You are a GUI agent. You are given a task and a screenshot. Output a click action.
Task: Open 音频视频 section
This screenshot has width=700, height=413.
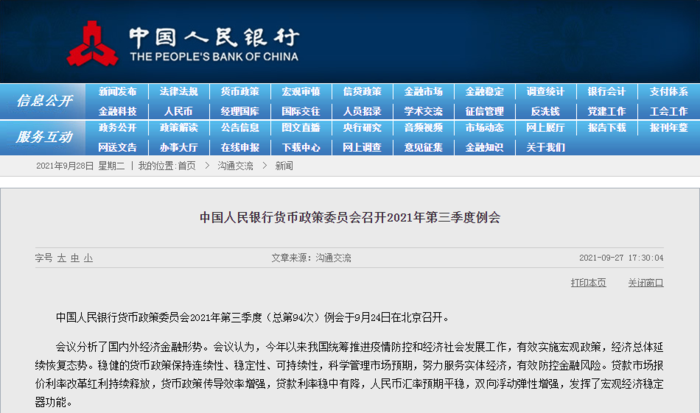pyautogui.click(x=423, y=128)
